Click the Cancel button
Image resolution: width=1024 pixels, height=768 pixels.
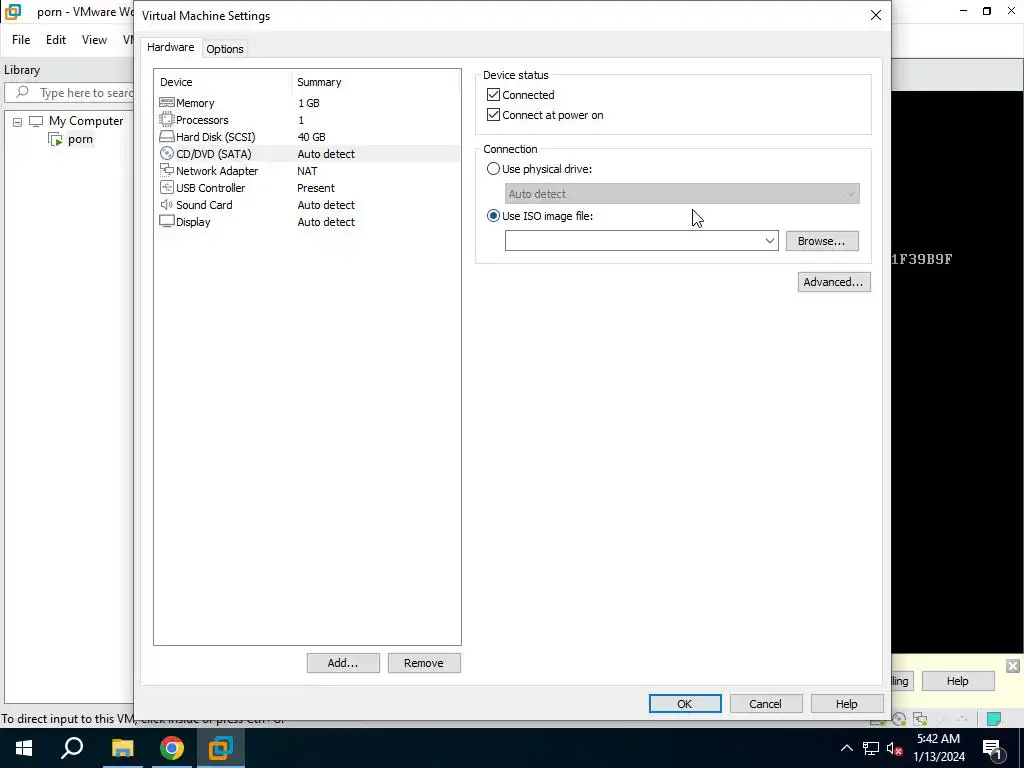tap(765, 703)
